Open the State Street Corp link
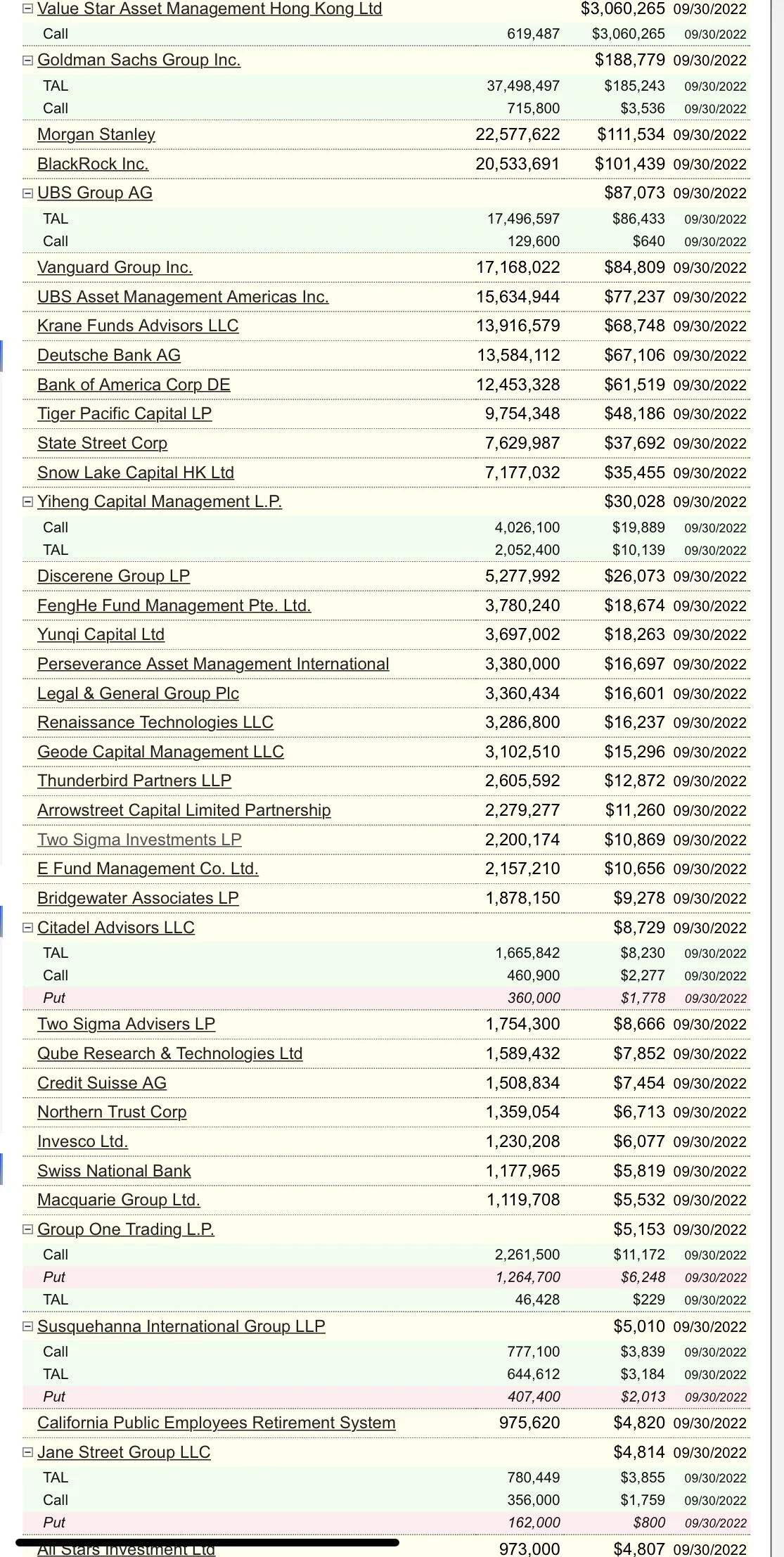This screenshot has width=784, height=1557. pos(102,443)
